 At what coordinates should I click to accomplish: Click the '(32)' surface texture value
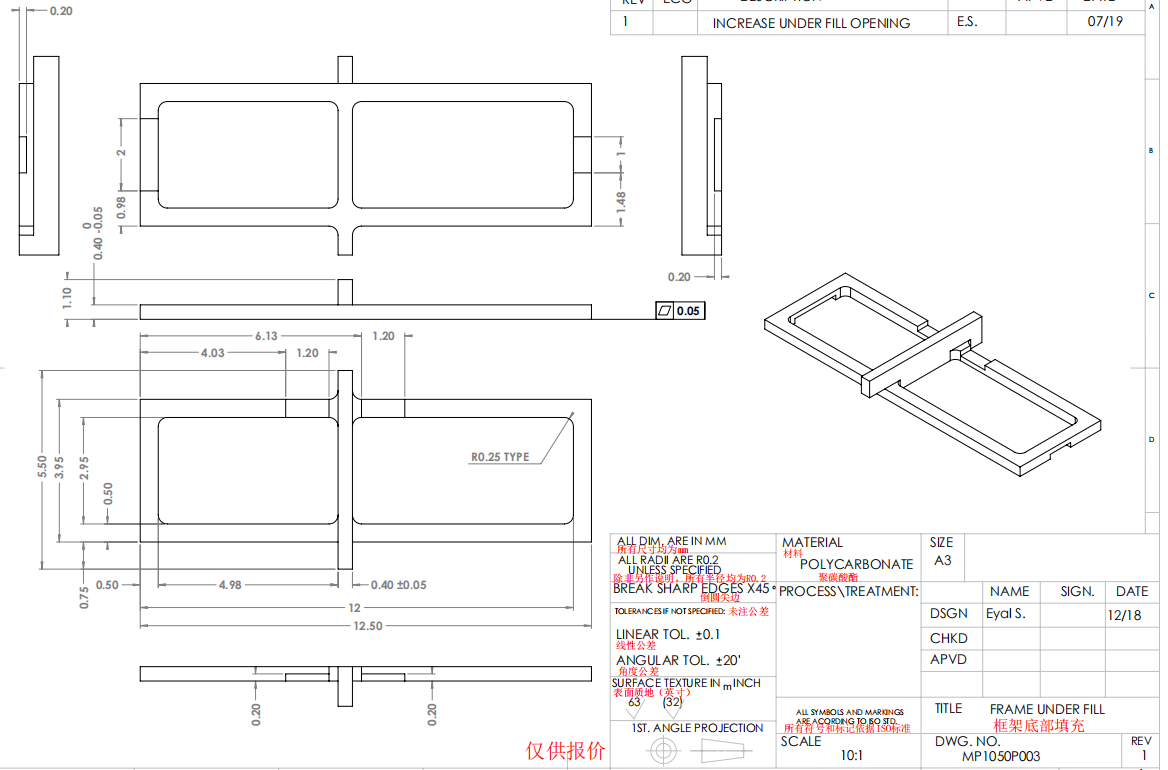coord(673,702)
